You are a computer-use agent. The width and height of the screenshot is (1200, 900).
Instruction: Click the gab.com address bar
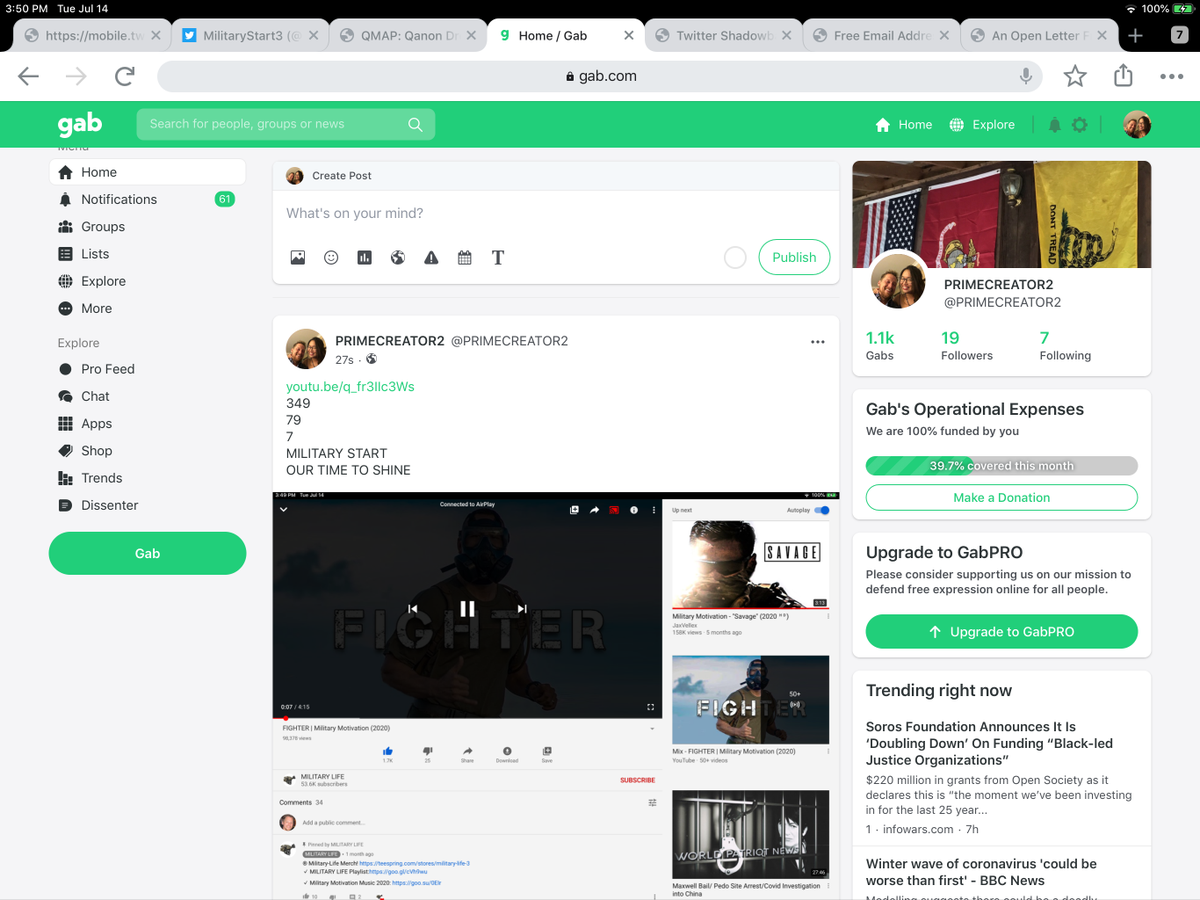coord(600,76)
